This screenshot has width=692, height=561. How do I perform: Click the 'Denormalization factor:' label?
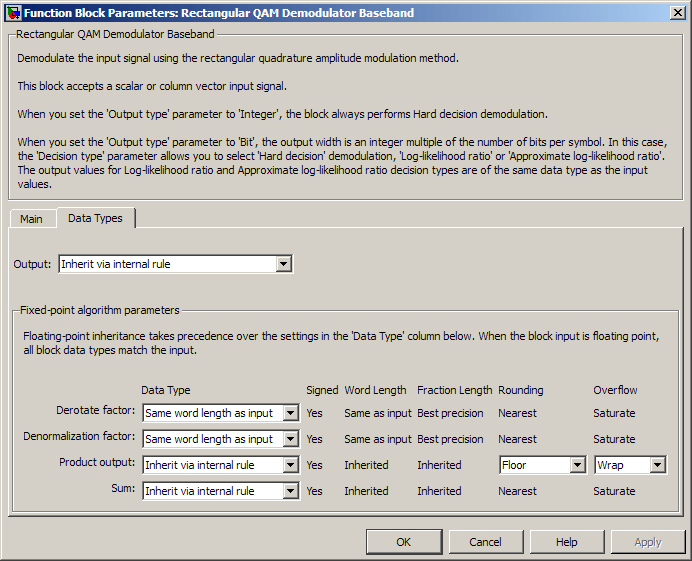pos(79,436)
